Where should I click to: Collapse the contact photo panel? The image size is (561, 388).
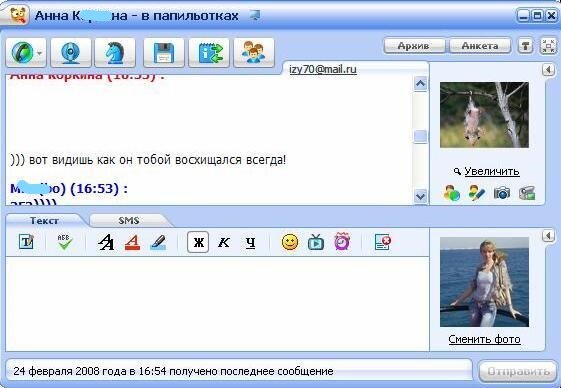click(x=548, y=69)
